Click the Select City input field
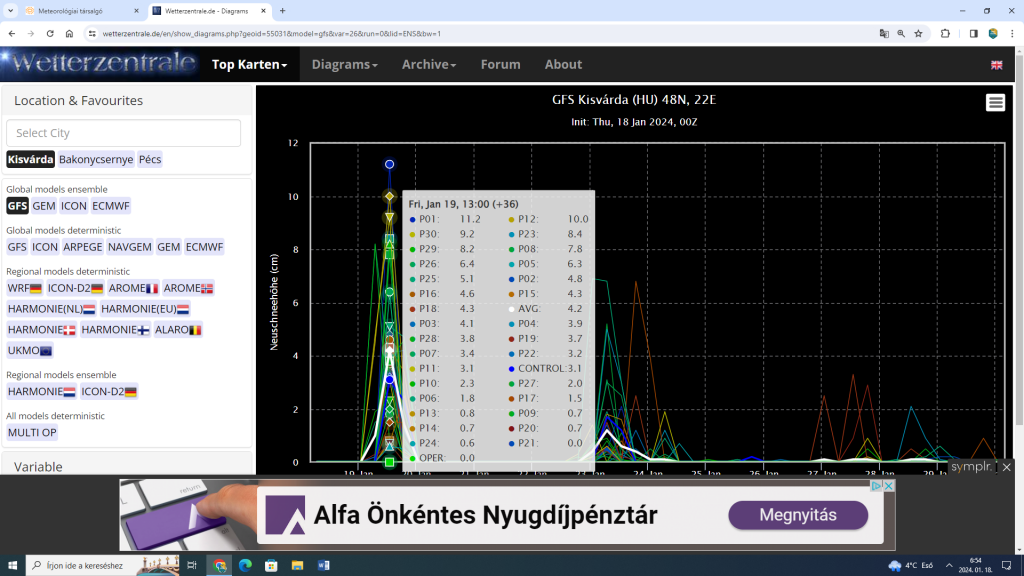Screen dimensions: 1024x576 [123, 133]
